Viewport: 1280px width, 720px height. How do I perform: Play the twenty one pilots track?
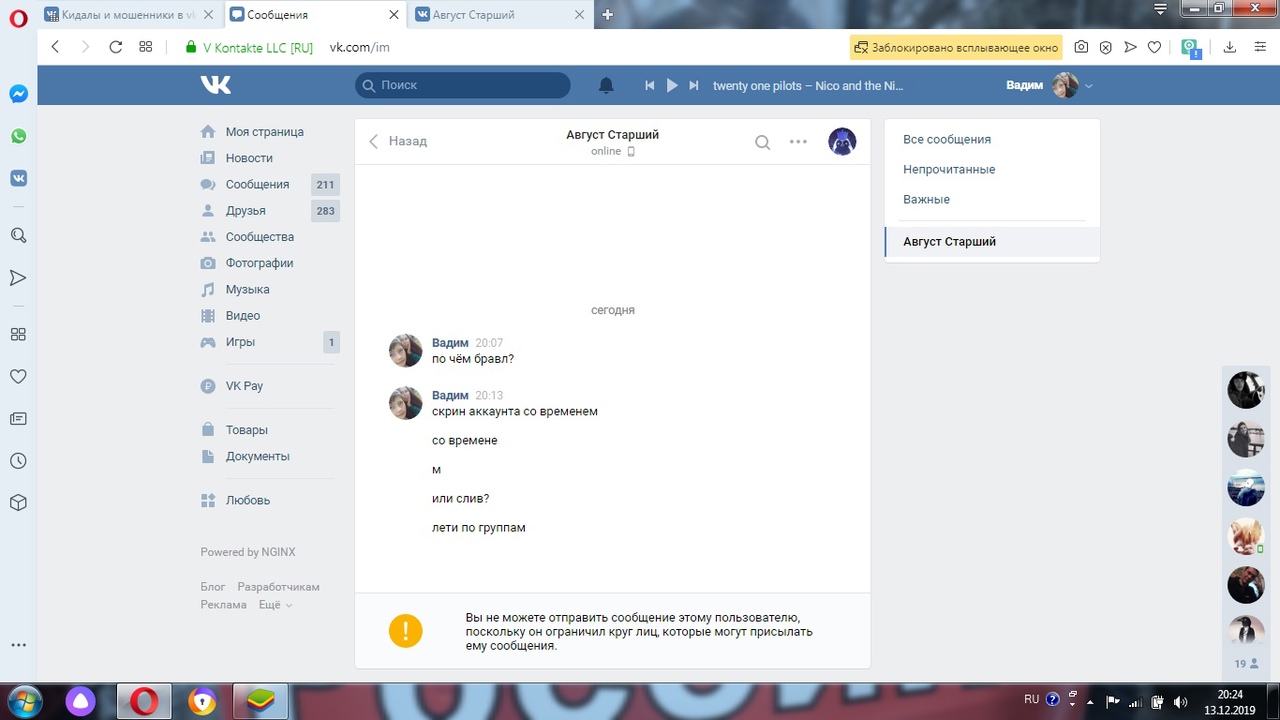[672, 86]
